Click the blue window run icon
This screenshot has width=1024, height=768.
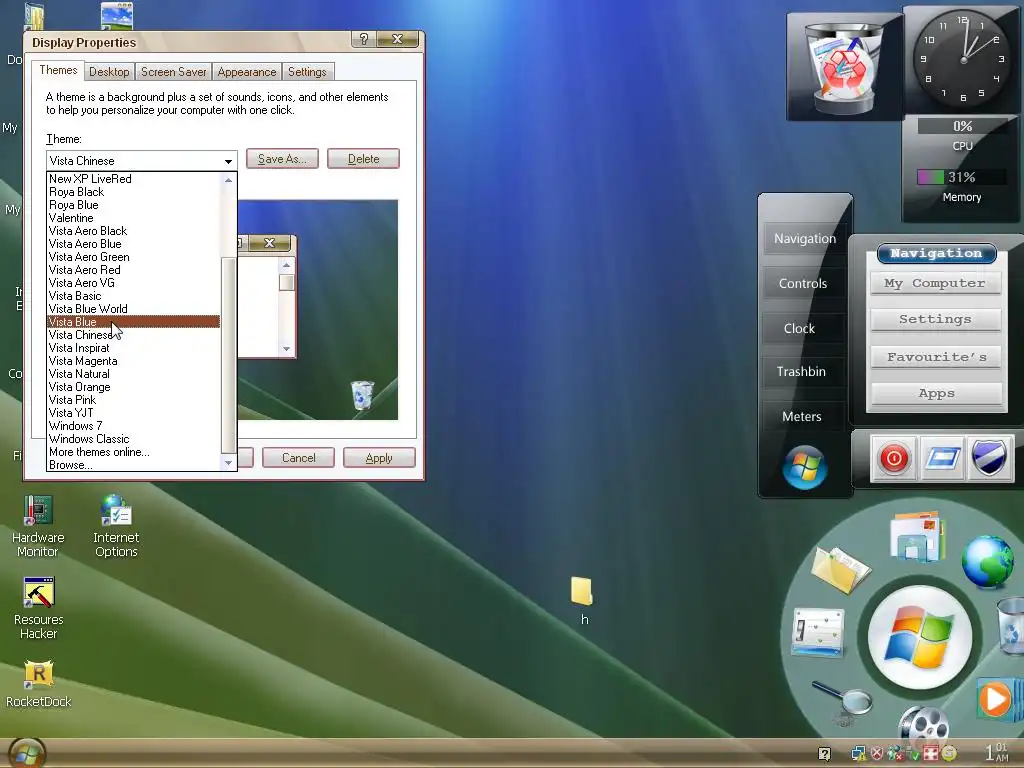pos(942,458)
